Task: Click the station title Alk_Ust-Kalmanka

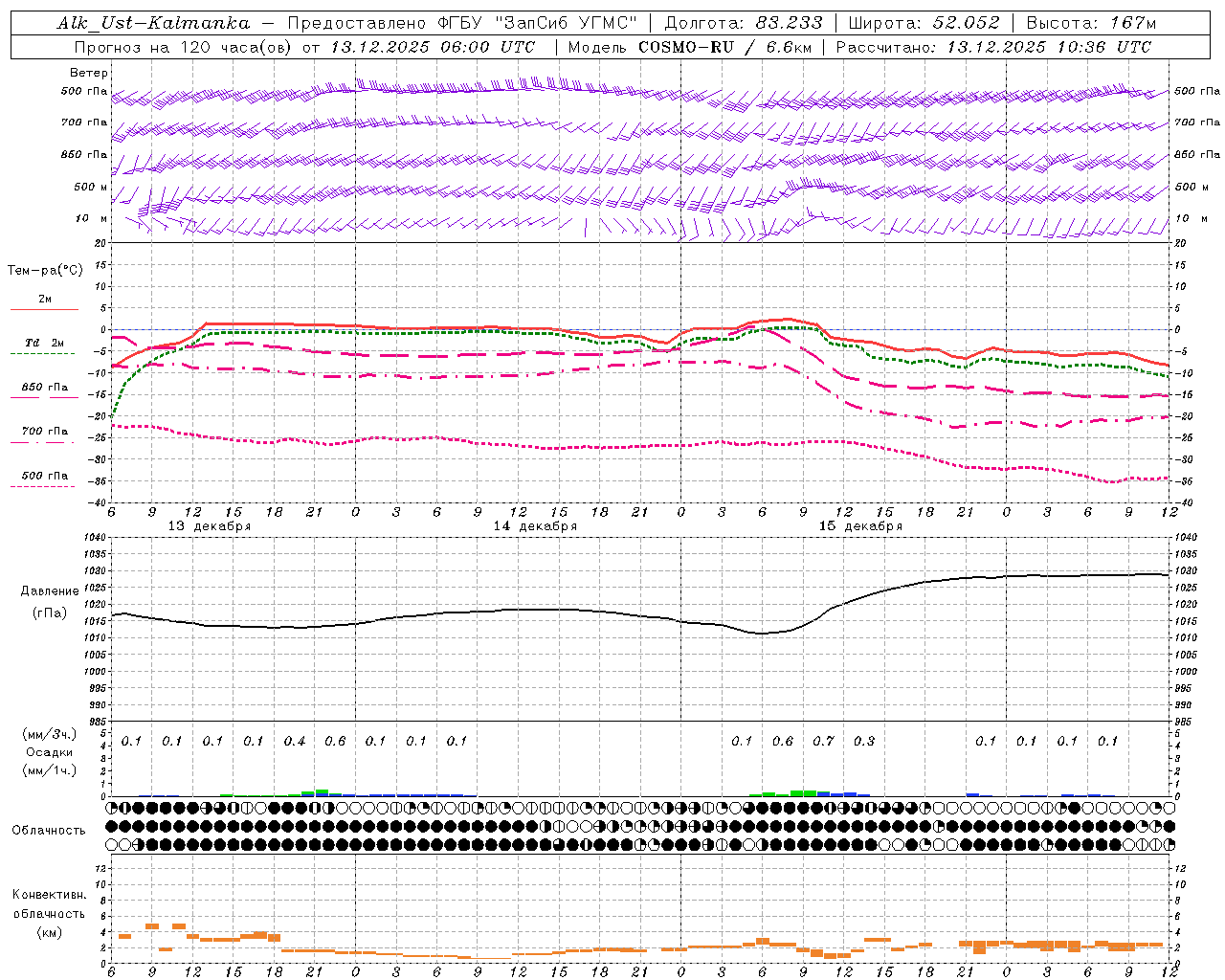Action: click(x=154, y=23)
